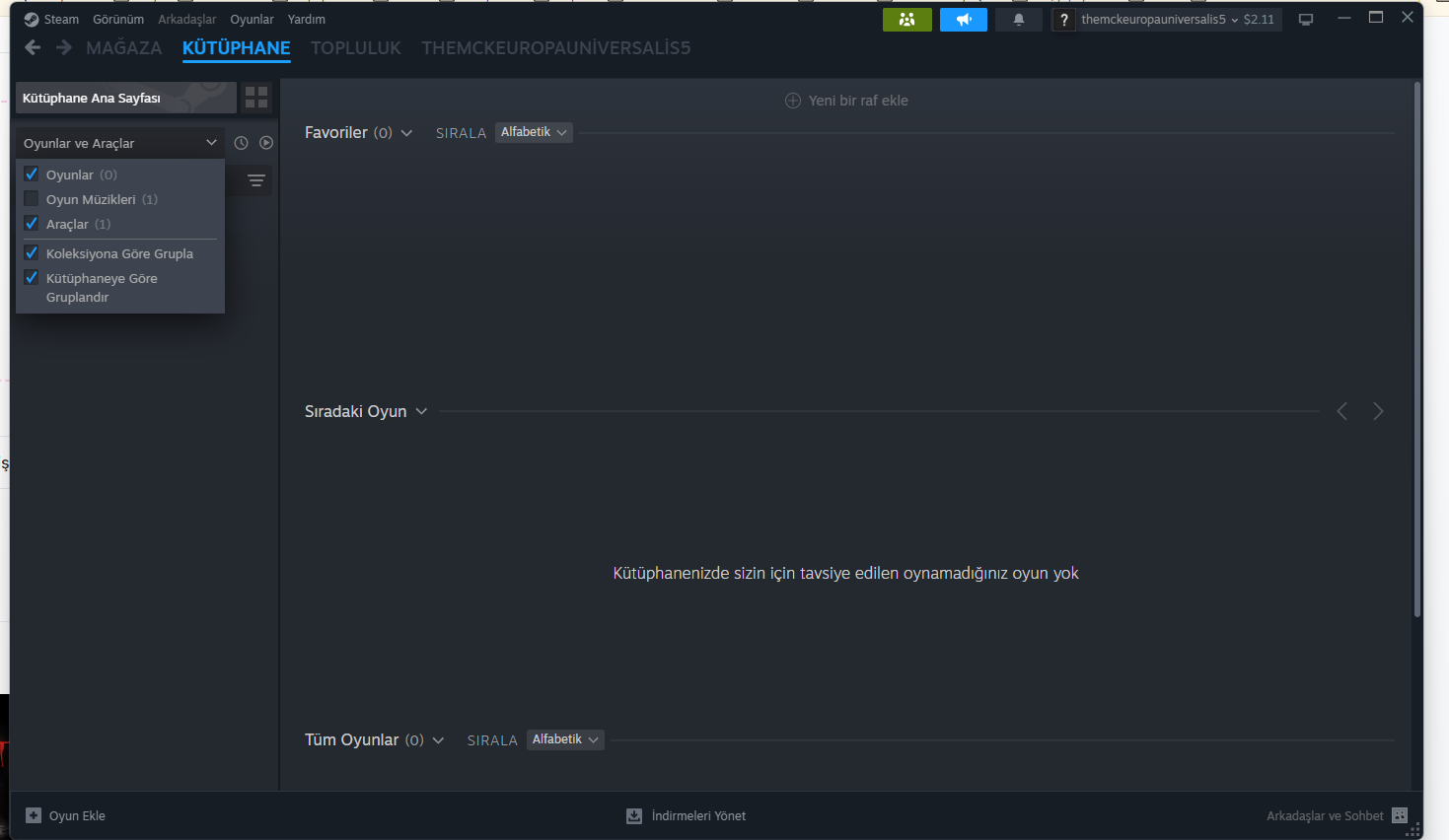Sort by recent activity clock icon

click(241, 143)
